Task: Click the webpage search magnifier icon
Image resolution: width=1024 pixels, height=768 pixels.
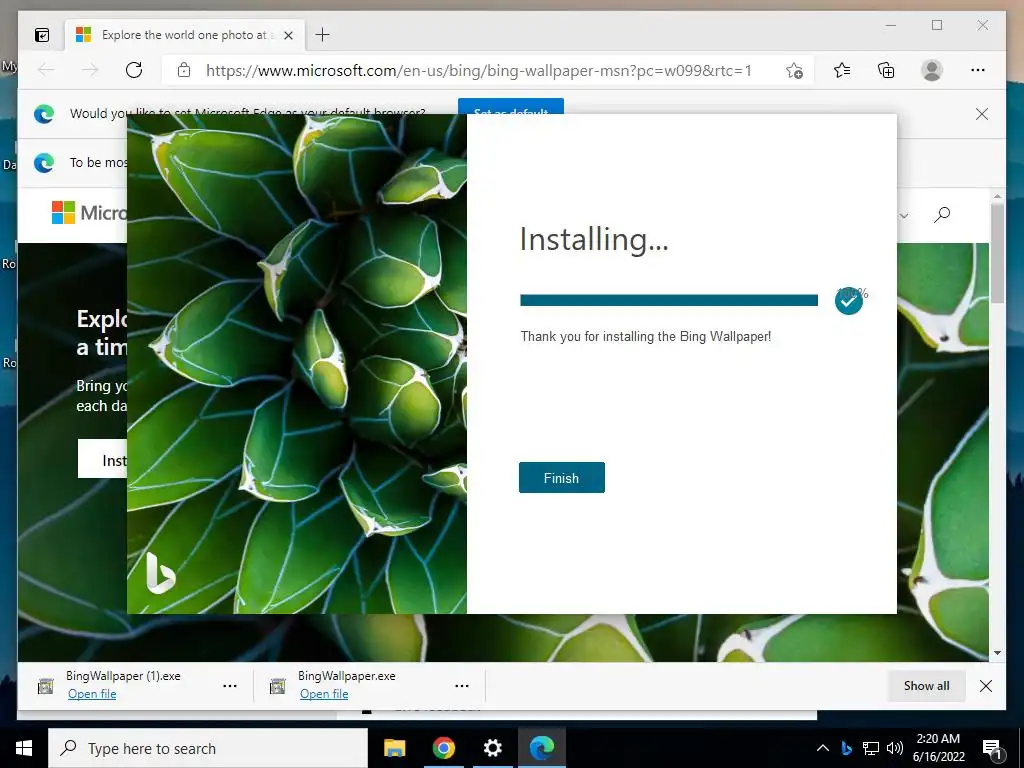Action: (942, 214)
